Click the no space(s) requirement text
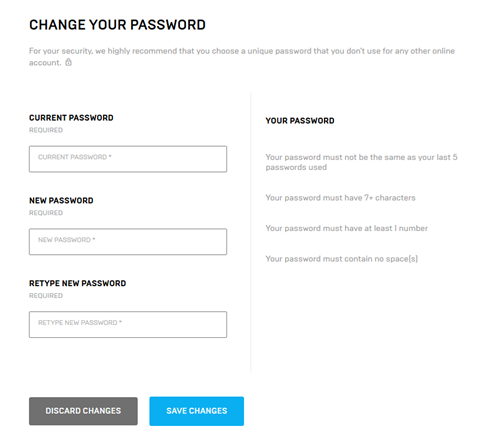500x441 pixels. (342, 259)
